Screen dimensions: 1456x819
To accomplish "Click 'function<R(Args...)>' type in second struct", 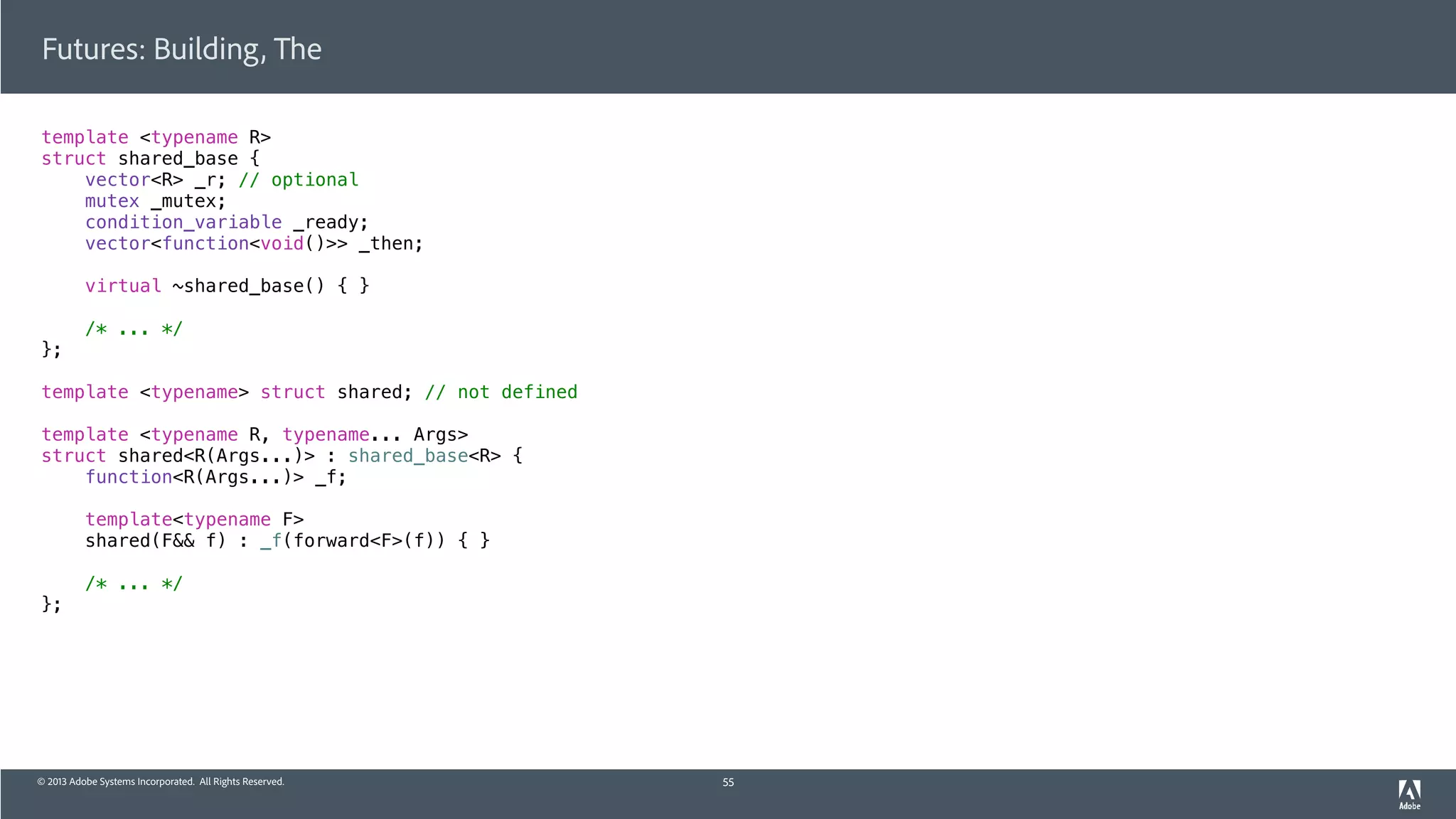I will click(x=194, y=477).
